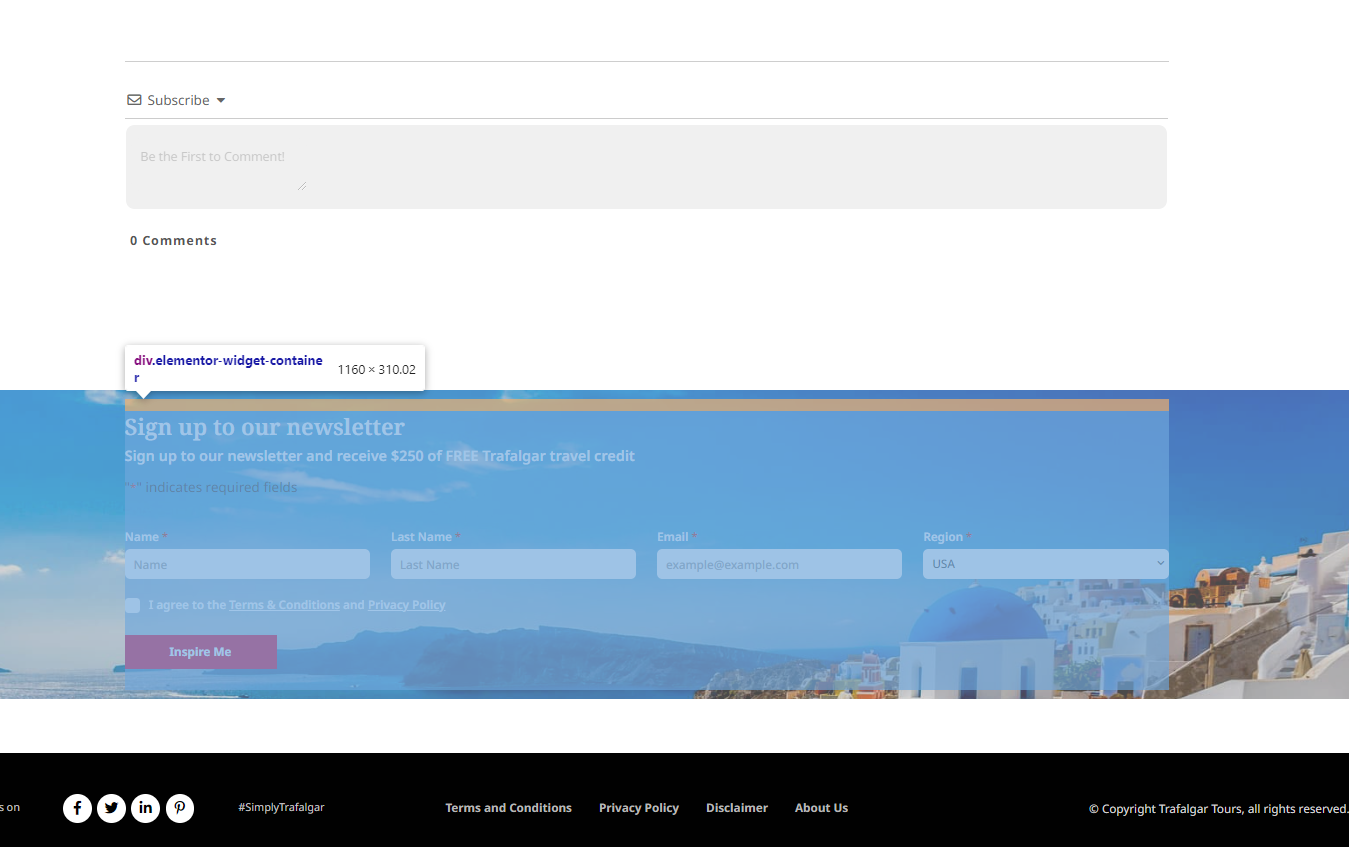Viewport: 1349px width, 847px height.
Task: Enable the Terms & Conditions agreement checkbox
Action: pyautogui.click(x=131, y=605)
